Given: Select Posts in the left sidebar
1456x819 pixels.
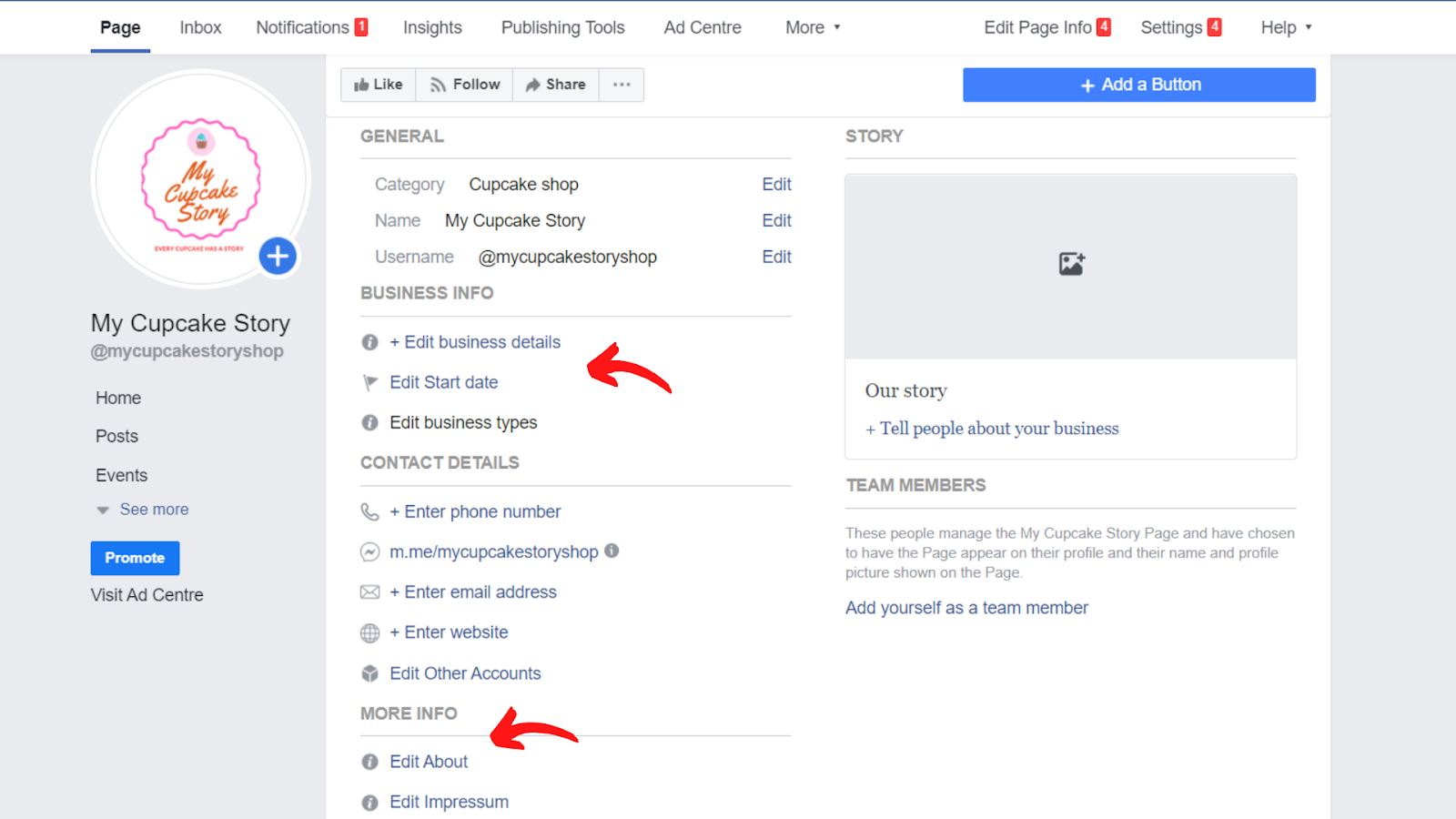Looking at the screenshot, I should 117,437.
